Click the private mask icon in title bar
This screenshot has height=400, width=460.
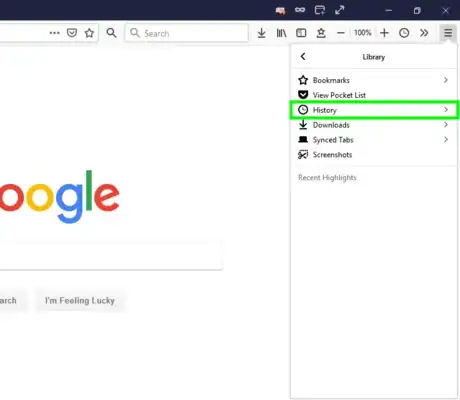300,10
